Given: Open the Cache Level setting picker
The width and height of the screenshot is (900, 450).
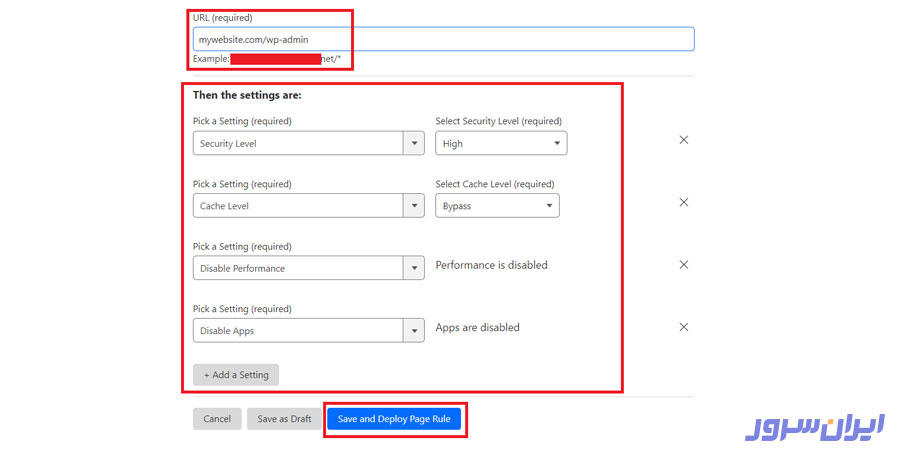Looking at the screenshot, I should [x=308, y=206].
